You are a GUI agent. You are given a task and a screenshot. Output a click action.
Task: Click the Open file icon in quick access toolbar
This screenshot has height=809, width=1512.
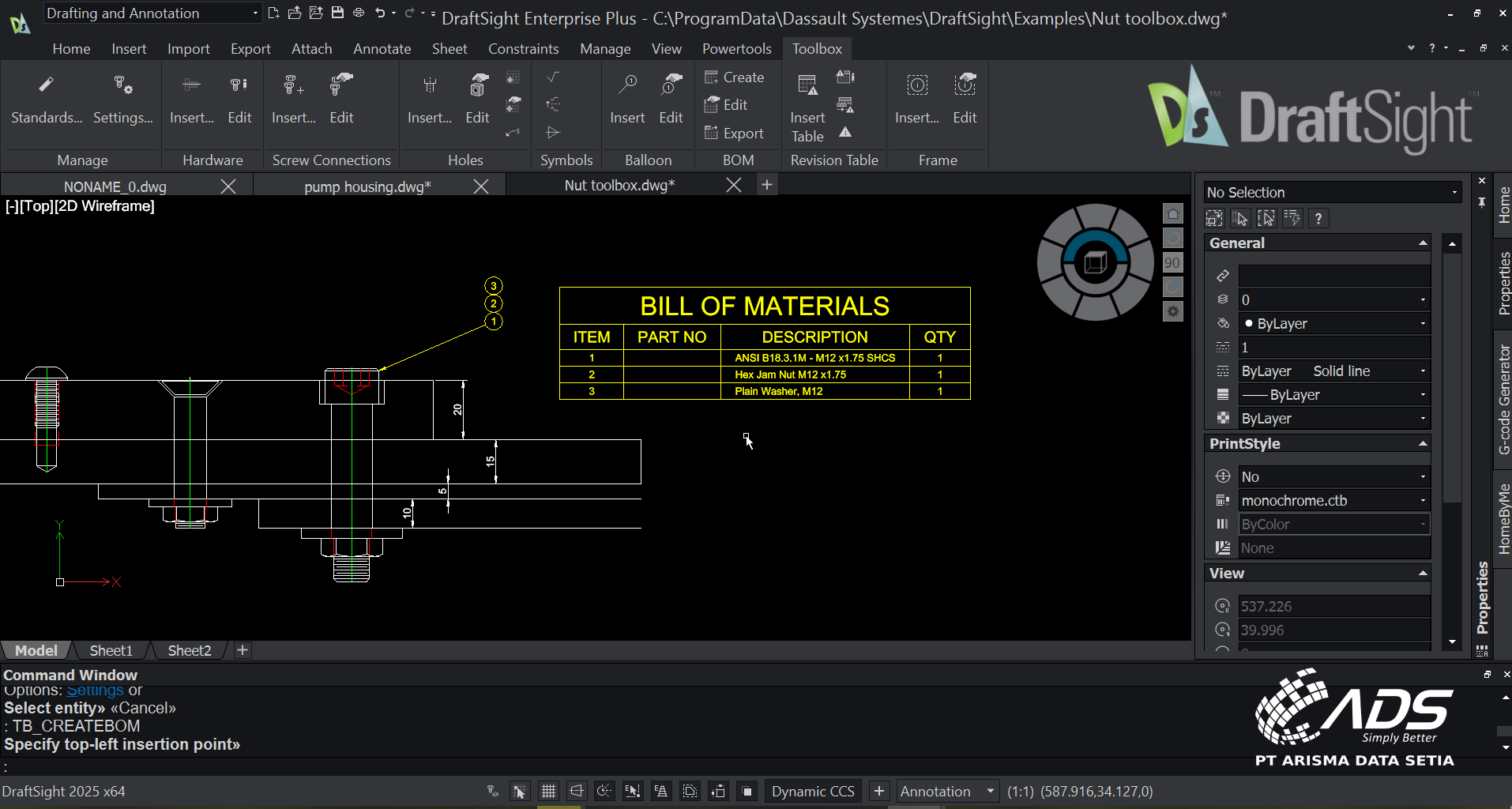point(295,13)
